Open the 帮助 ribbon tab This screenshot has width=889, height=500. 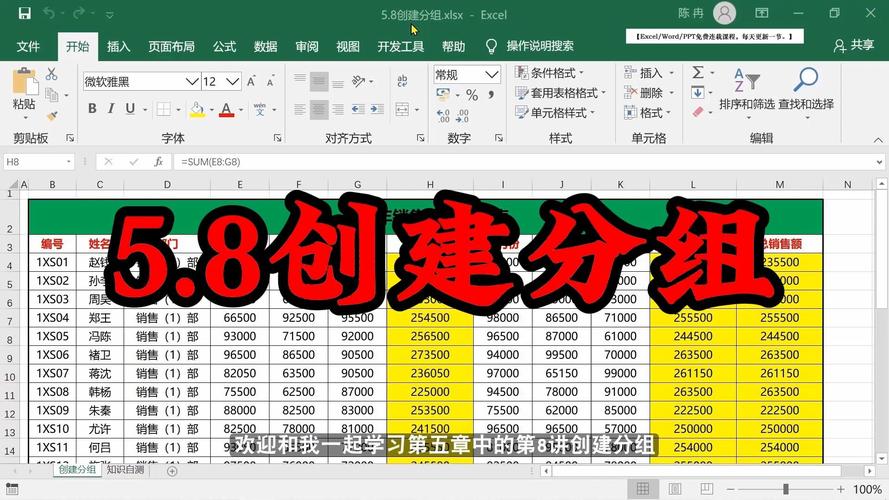pyautogui.click(x=454, y=46)
